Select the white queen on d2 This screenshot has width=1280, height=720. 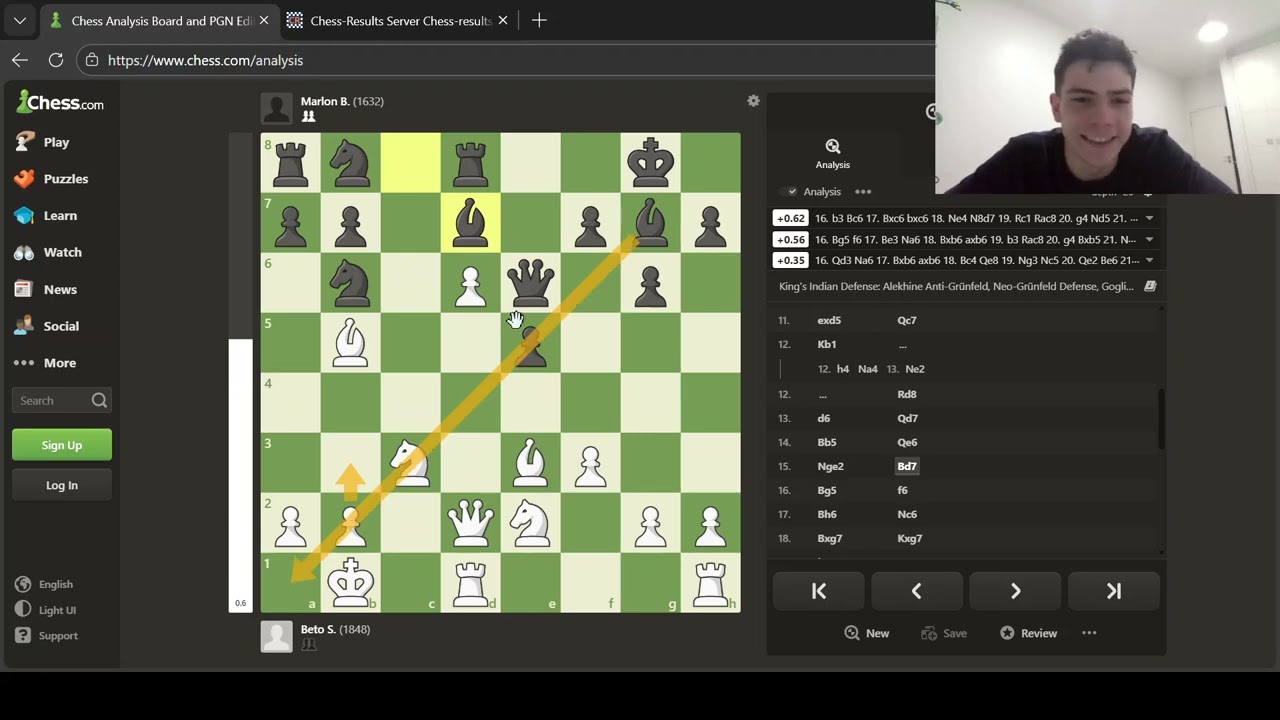[470, 522]
